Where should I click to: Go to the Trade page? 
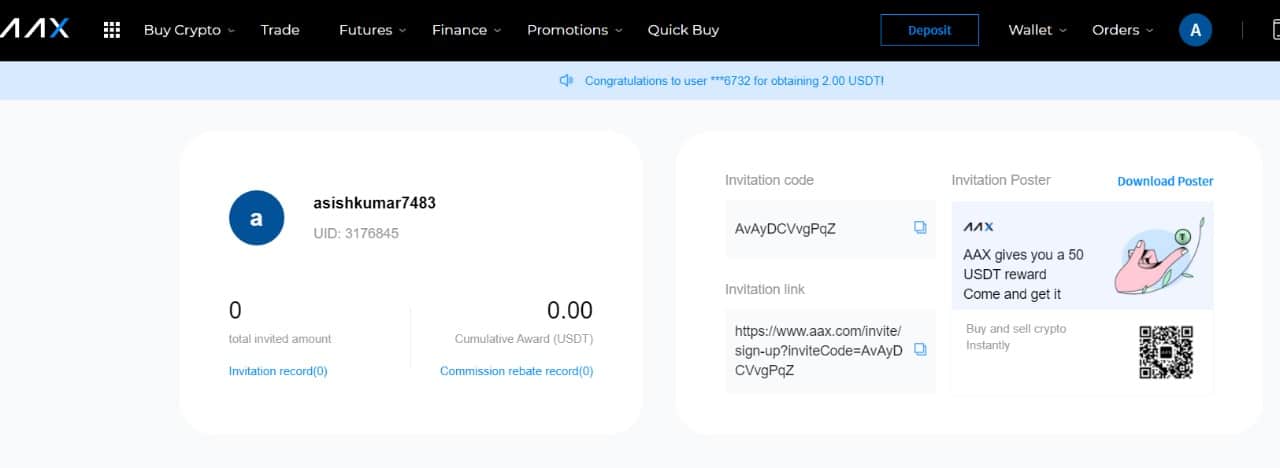[280, 30]
